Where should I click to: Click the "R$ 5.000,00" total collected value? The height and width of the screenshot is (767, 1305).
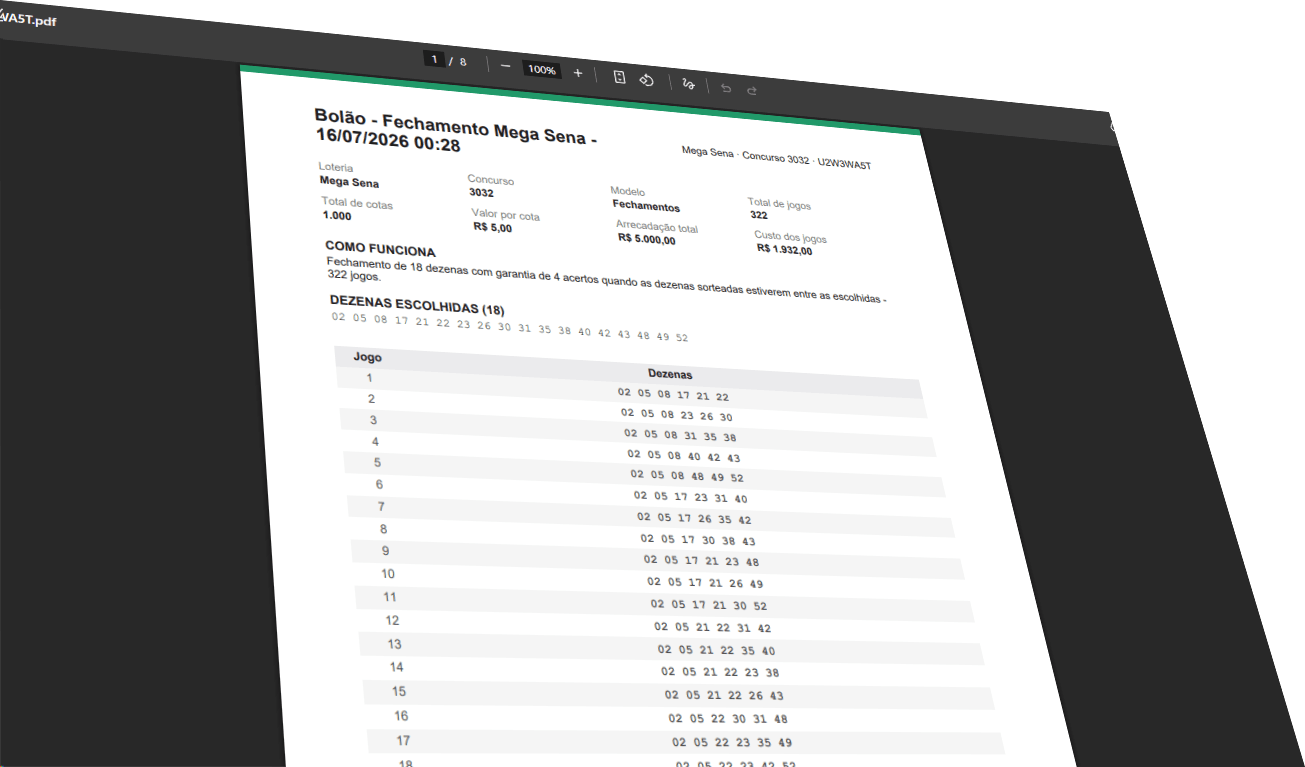point(647,239)
